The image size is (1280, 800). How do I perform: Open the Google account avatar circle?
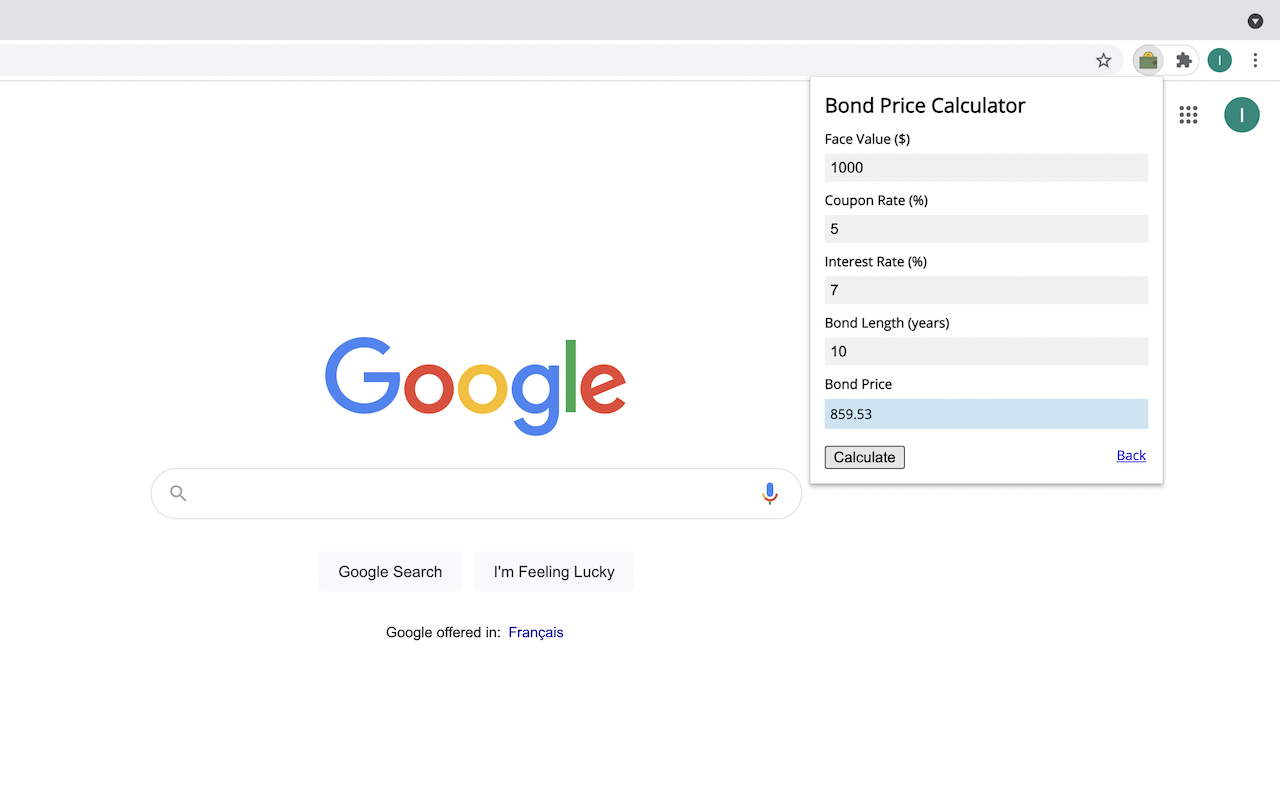(x=1242, y=114)
